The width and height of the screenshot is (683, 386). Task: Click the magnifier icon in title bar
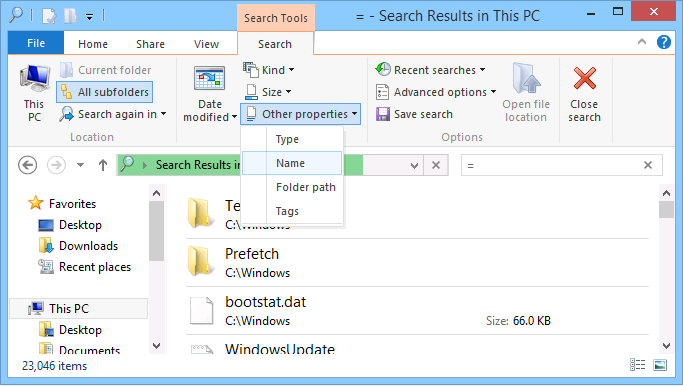(x=16, y=15)
